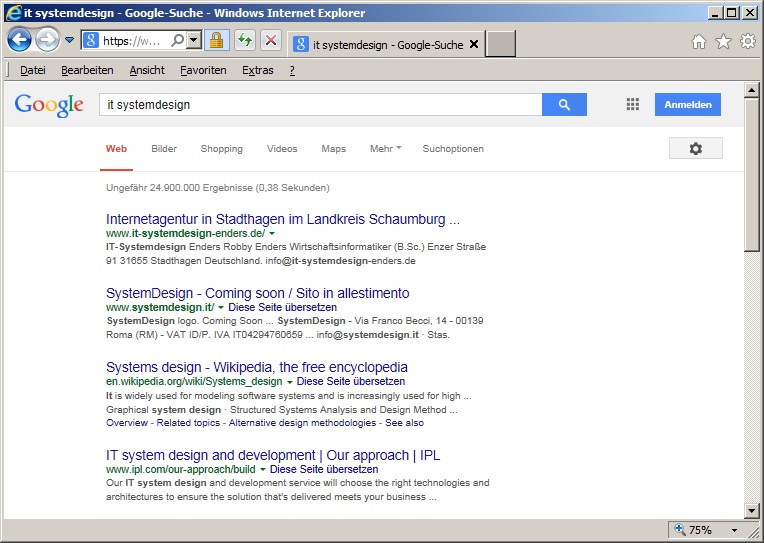Click the scrollbar down arrow
Image resolution: width=764 pixels, height=543 pixels.
(751, 511)
